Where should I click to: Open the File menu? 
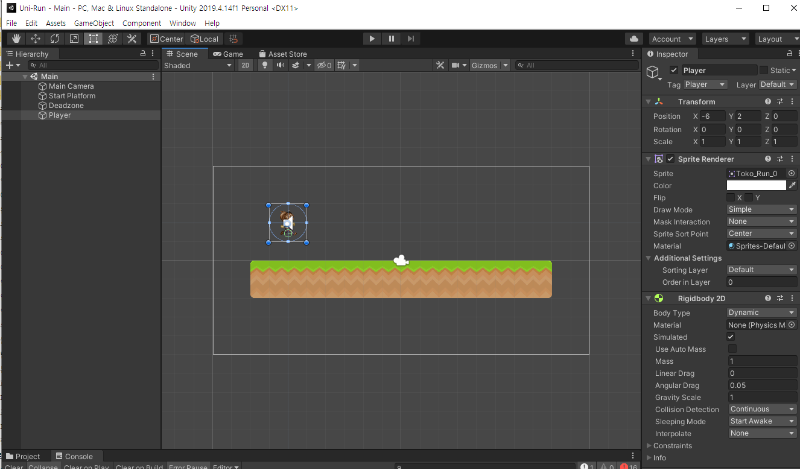(x=11, y=23)
